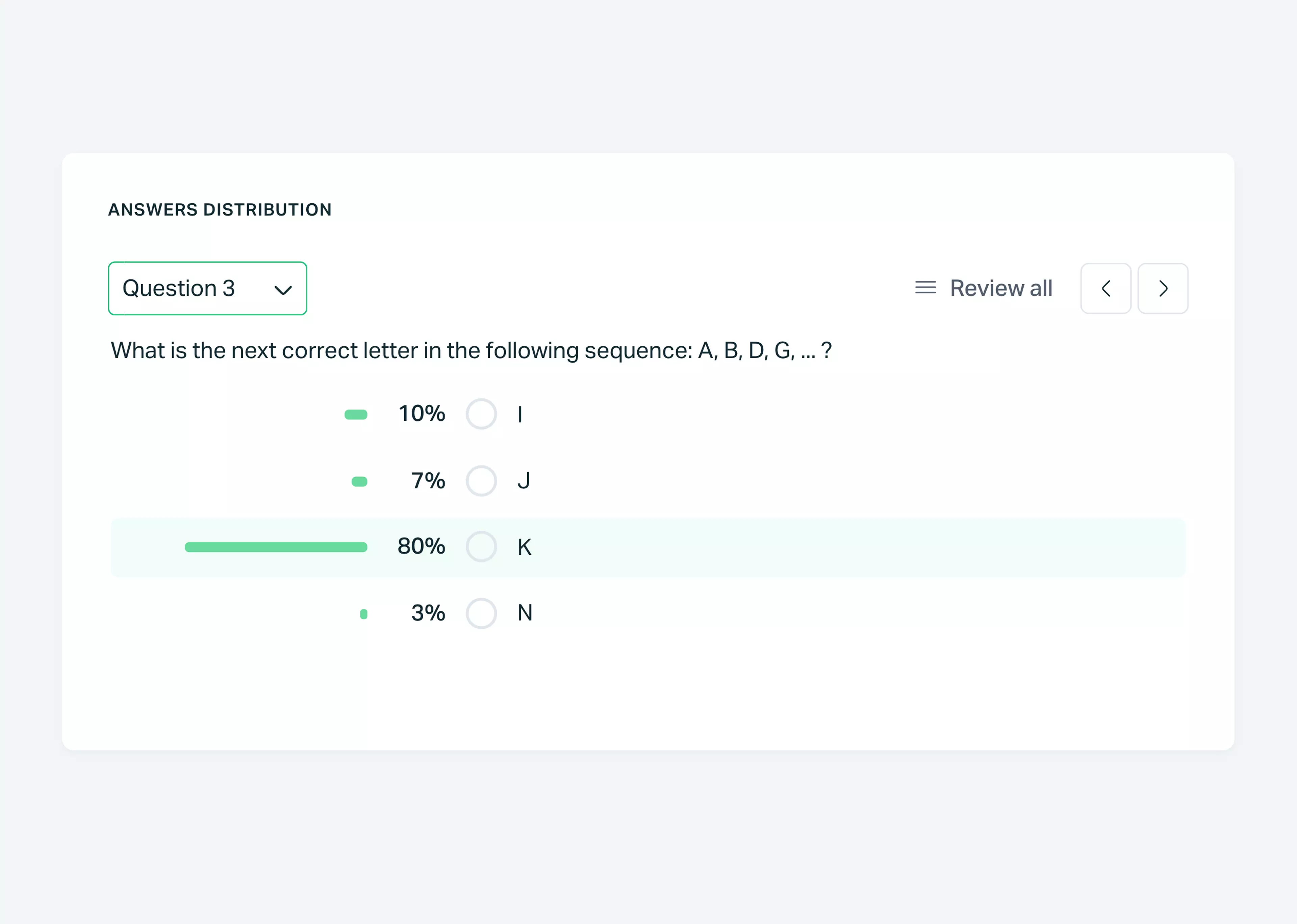Select the radio button for answer N
This screenshot has height=924, width=1297.
[481, 613]
